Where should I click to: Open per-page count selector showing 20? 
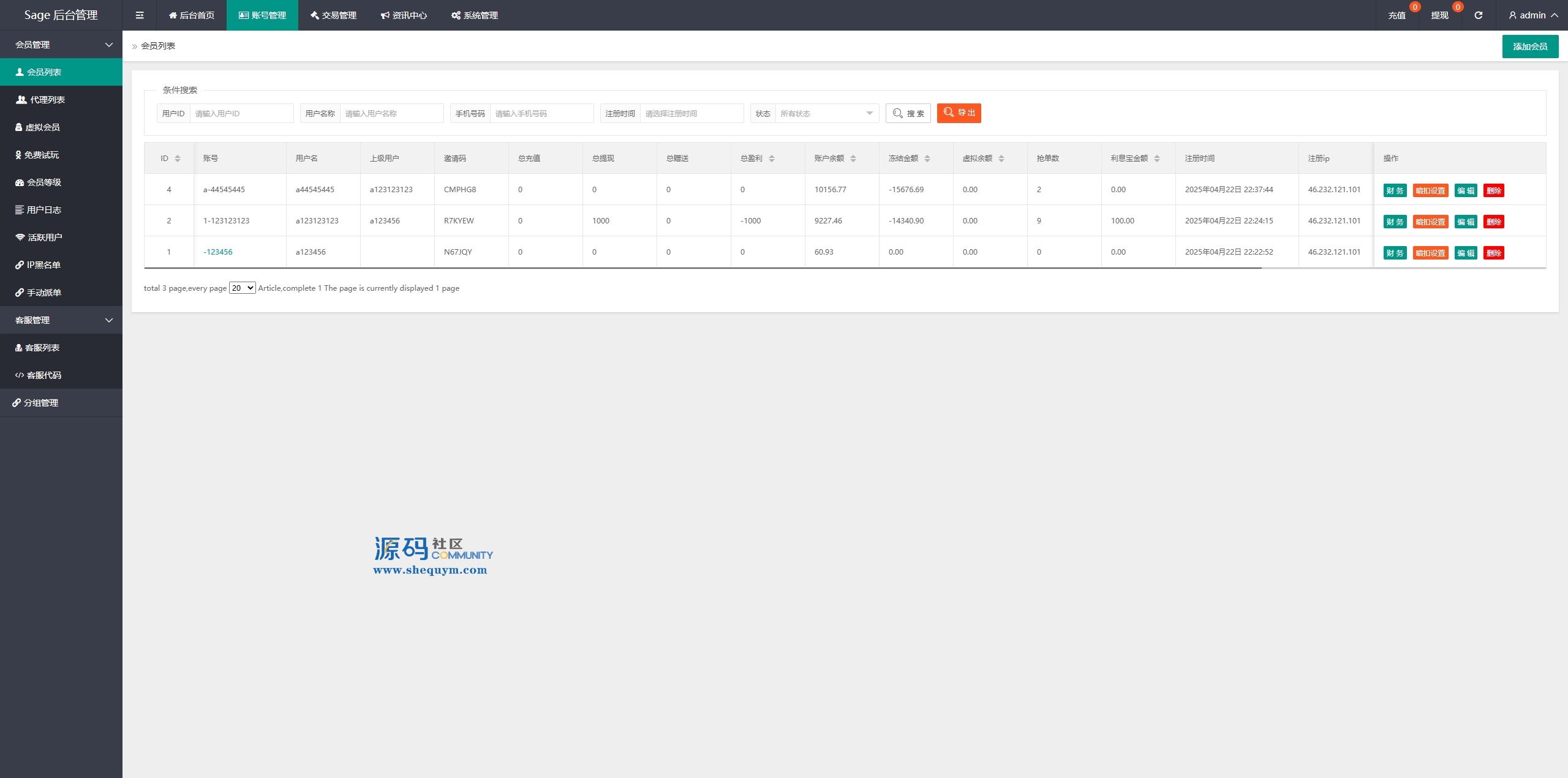tap(242, 288)
